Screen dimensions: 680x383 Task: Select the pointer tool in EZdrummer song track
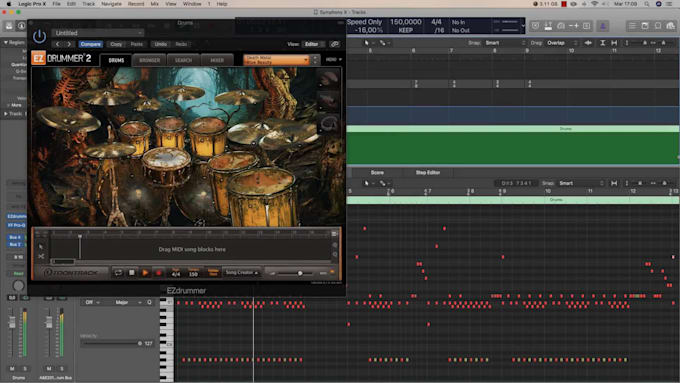pyautogui.click(x=41, y=246)
